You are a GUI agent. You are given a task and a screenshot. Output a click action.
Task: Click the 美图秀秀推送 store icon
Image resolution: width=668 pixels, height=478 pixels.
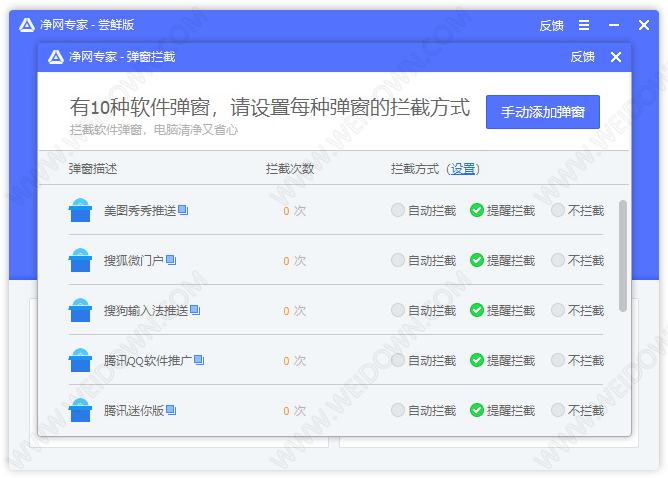pos(80,210)
